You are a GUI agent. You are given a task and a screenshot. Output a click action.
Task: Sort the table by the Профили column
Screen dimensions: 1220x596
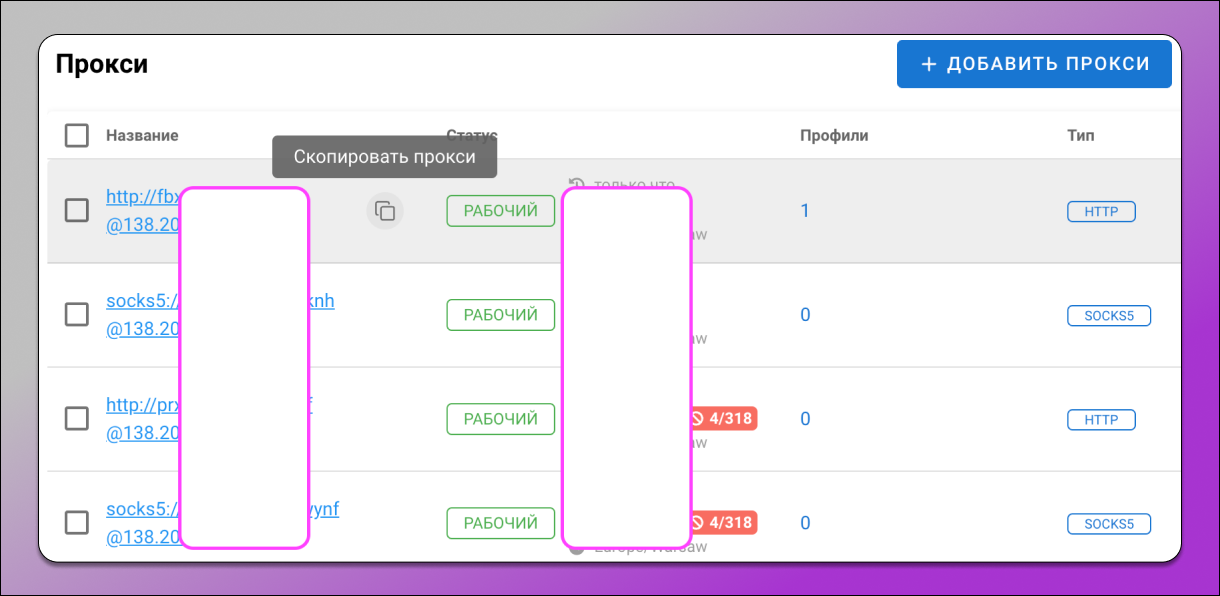pos(833,135)
